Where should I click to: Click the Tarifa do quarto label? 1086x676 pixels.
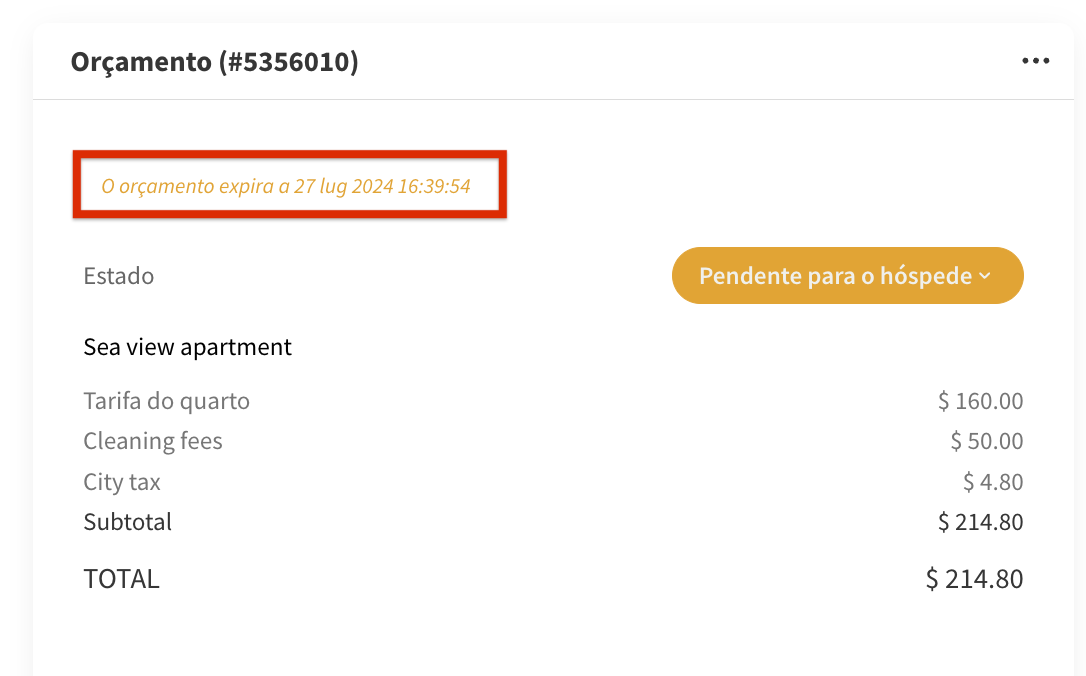coord(166,401)
